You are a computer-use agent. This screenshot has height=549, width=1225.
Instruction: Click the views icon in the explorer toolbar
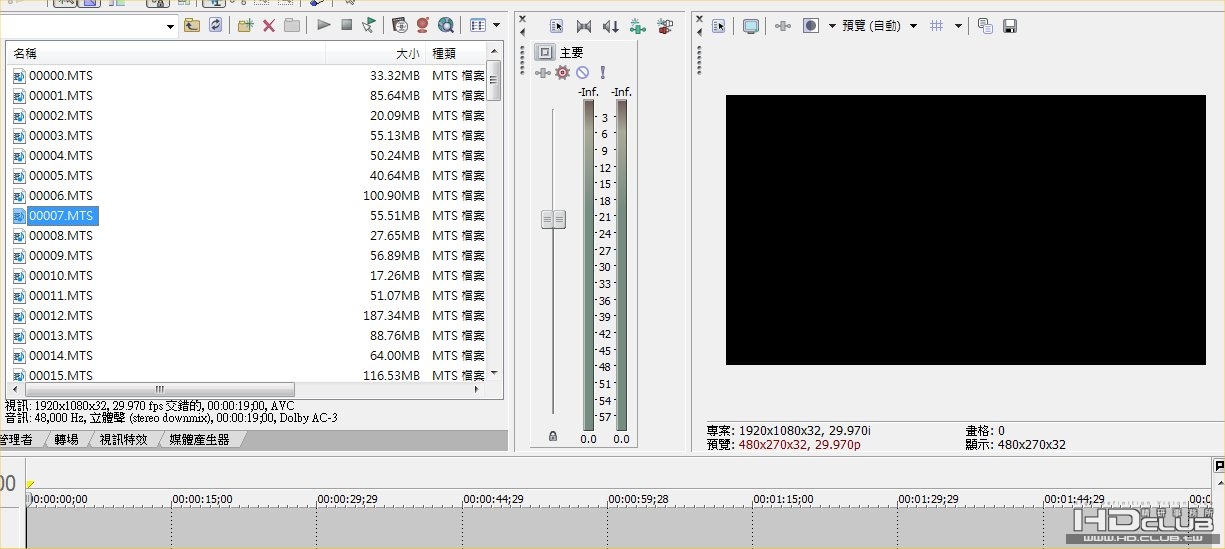(x=478, y=25)
